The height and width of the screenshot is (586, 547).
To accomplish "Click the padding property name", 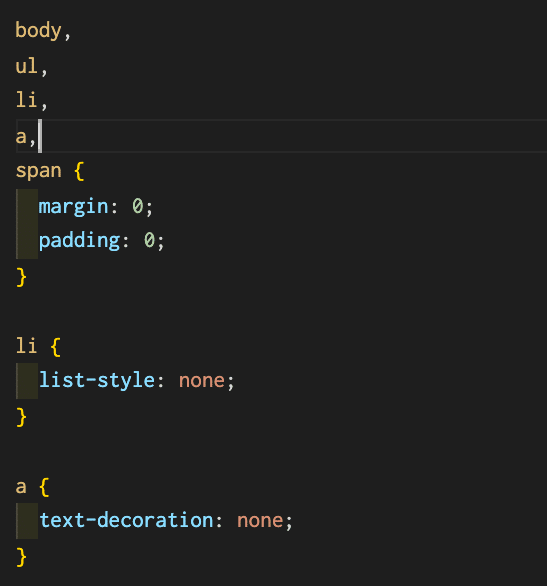I will coord(79,241).
